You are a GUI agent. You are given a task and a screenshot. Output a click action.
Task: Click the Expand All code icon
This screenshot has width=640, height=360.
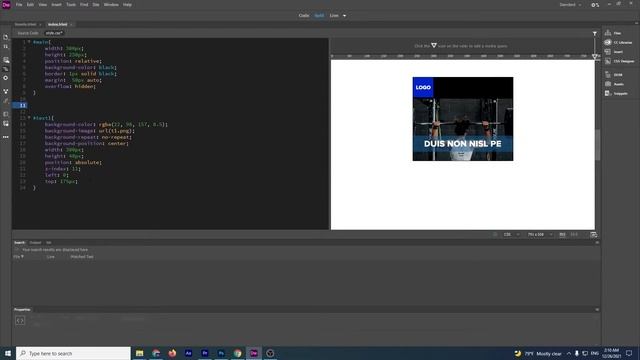pyautogui.click(x=6, y=91)
